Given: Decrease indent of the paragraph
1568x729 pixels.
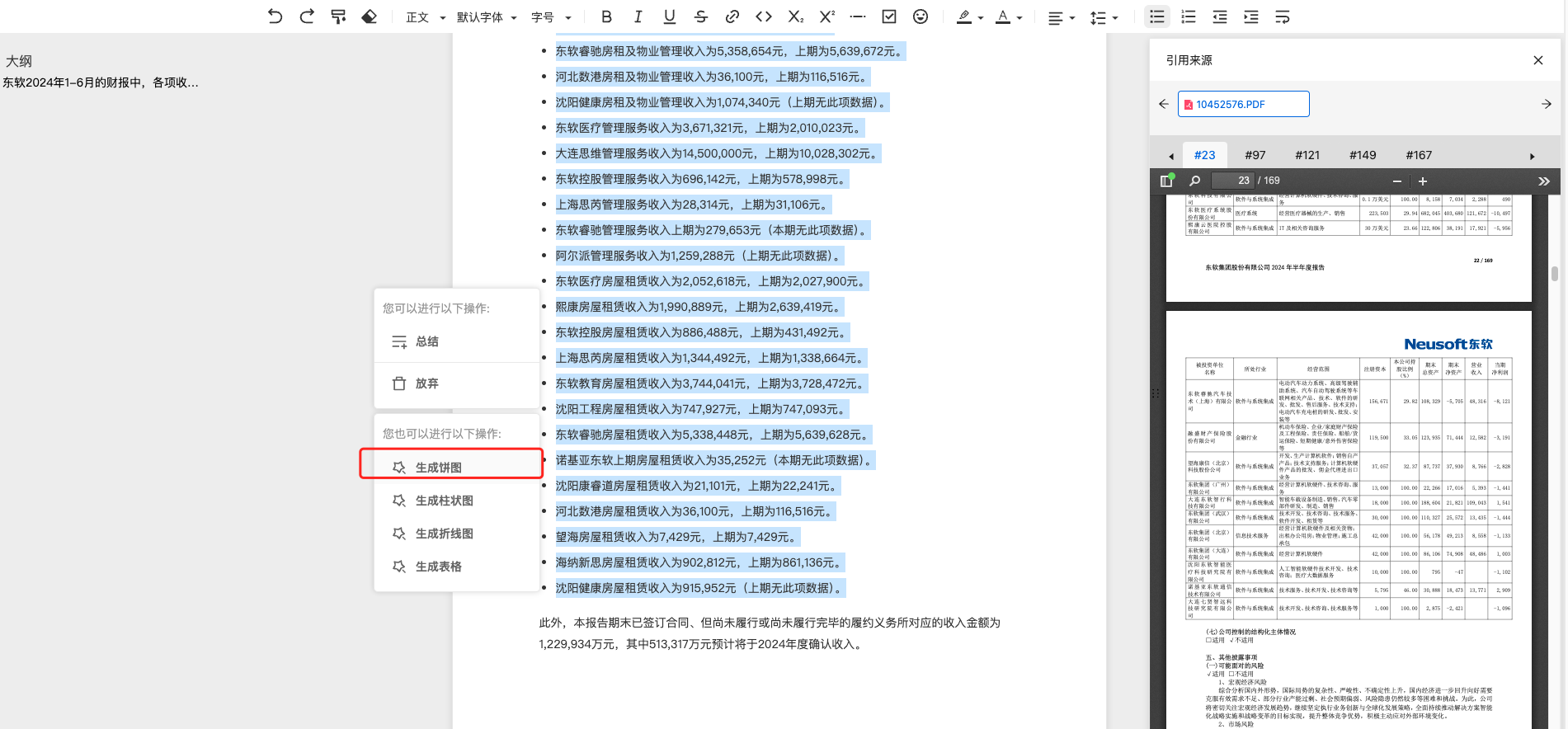Looking at the screenshot, I should 1220,16.
